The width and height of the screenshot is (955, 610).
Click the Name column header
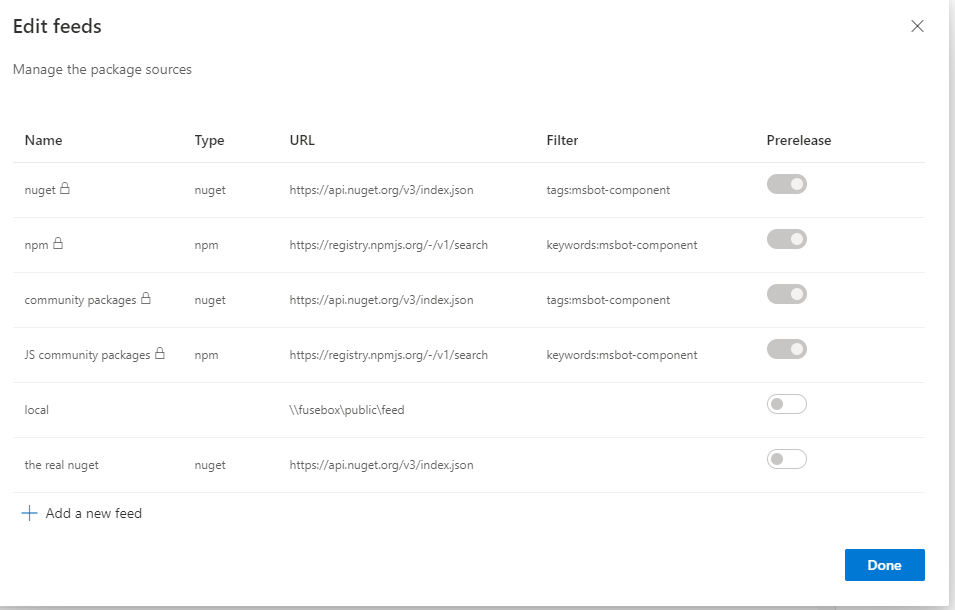[43, 140]
